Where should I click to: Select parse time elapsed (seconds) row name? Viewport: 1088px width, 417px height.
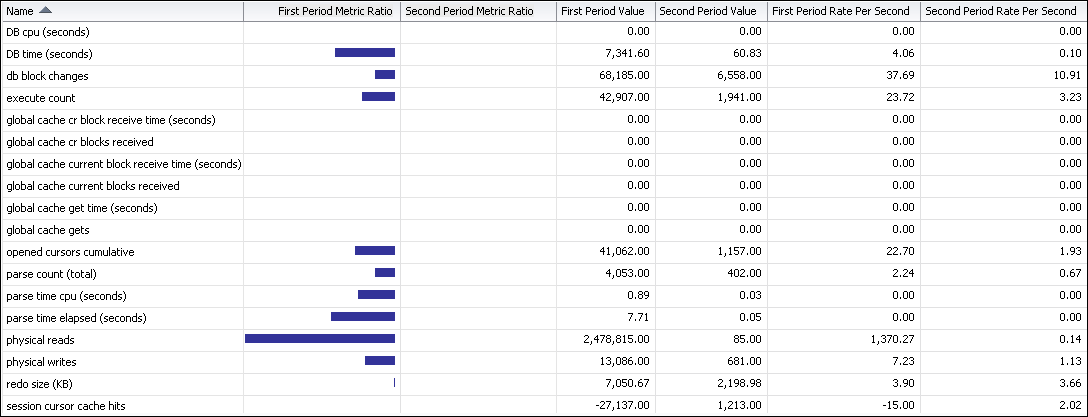[76, 318]
